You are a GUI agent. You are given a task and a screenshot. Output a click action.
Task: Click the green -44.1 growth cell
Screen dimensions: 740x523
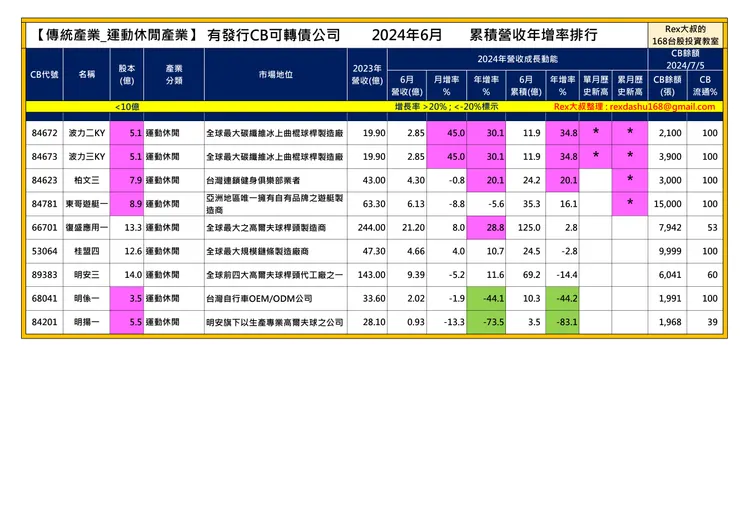click(486, 298)
